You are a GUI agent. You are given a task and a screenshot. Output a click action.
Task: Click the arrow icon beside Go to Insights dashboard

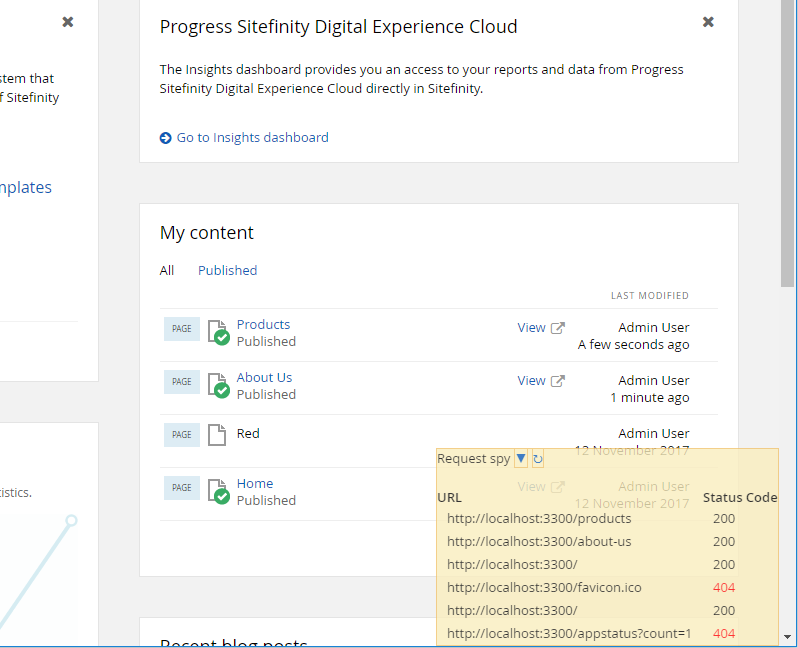tap(165, 138)
